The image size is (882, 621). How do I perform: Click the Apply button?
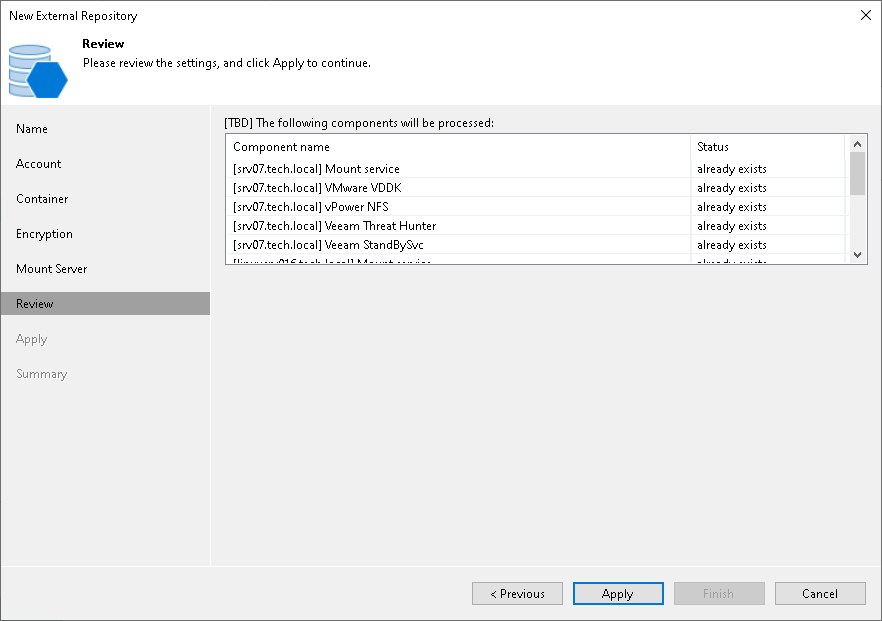618,593
